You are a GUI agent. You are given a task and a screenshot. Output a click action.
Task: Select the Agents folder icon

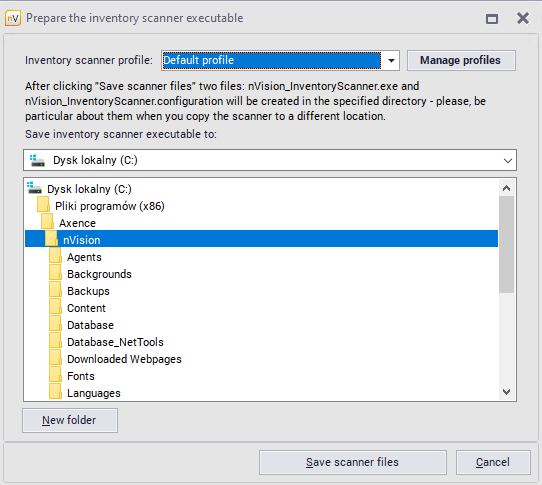point(55,257)
